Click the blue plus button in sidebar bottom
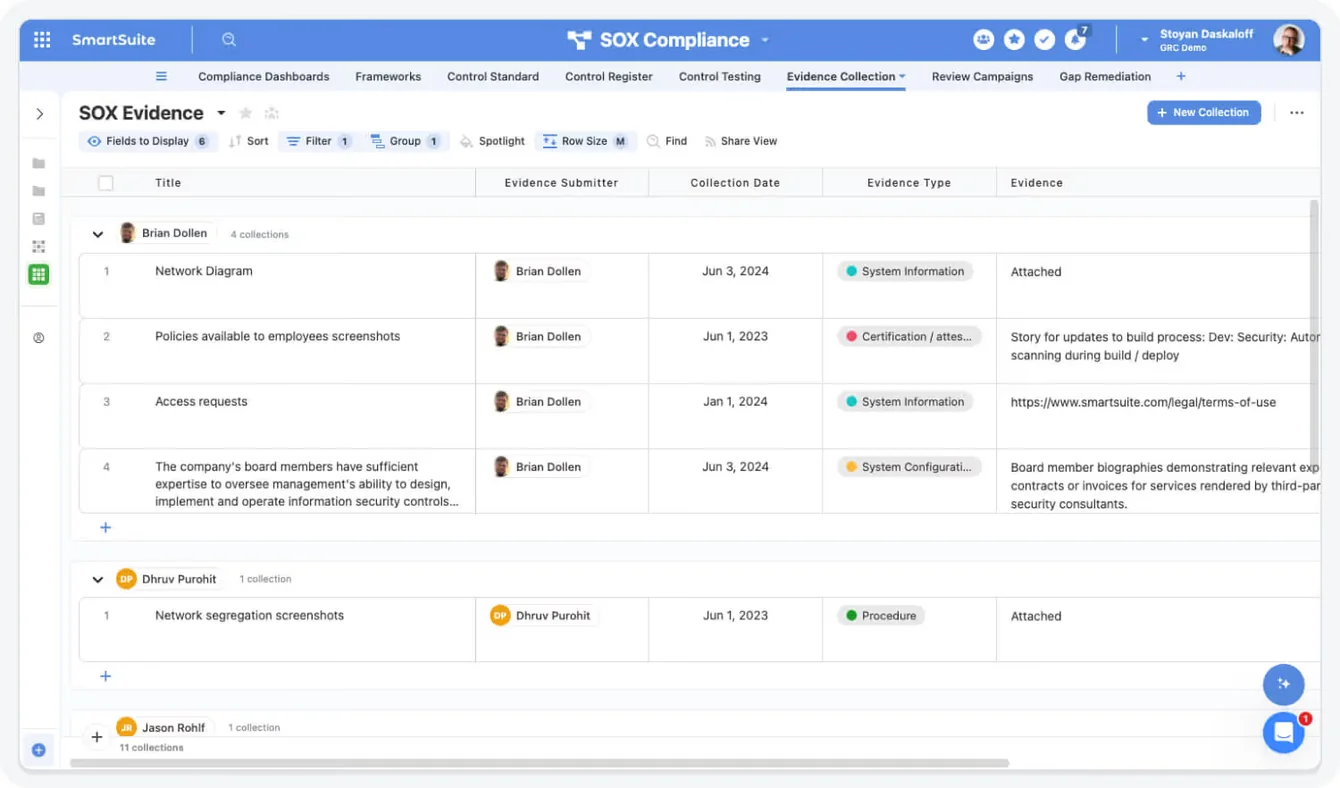This screenshot has width=1340, height=788. (39, 750)
